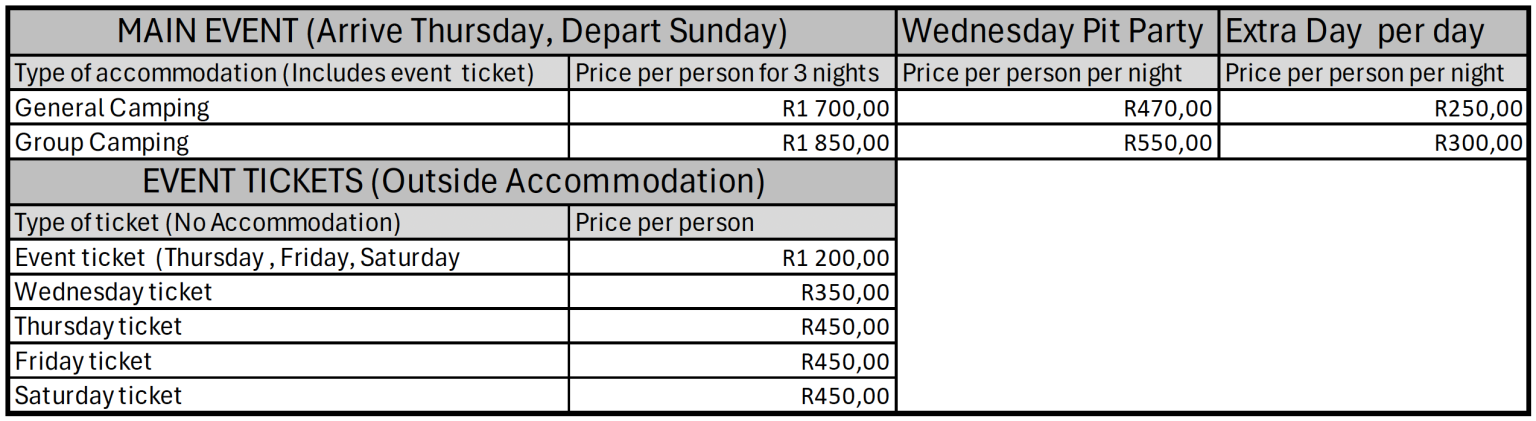Click the R1 850,00 price cell
This screenshot has width=1536, height=421.
836,143
